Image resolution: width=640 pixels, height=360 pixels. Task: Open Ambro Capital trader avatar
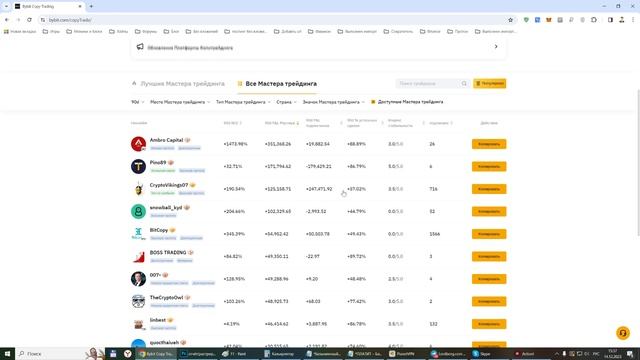click(x=138, y=144)
